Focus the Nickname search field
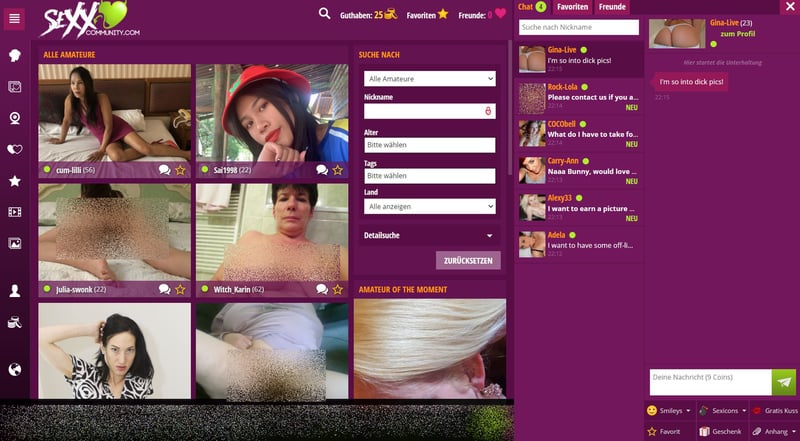The image size is (800, 441). coord(430,111)
